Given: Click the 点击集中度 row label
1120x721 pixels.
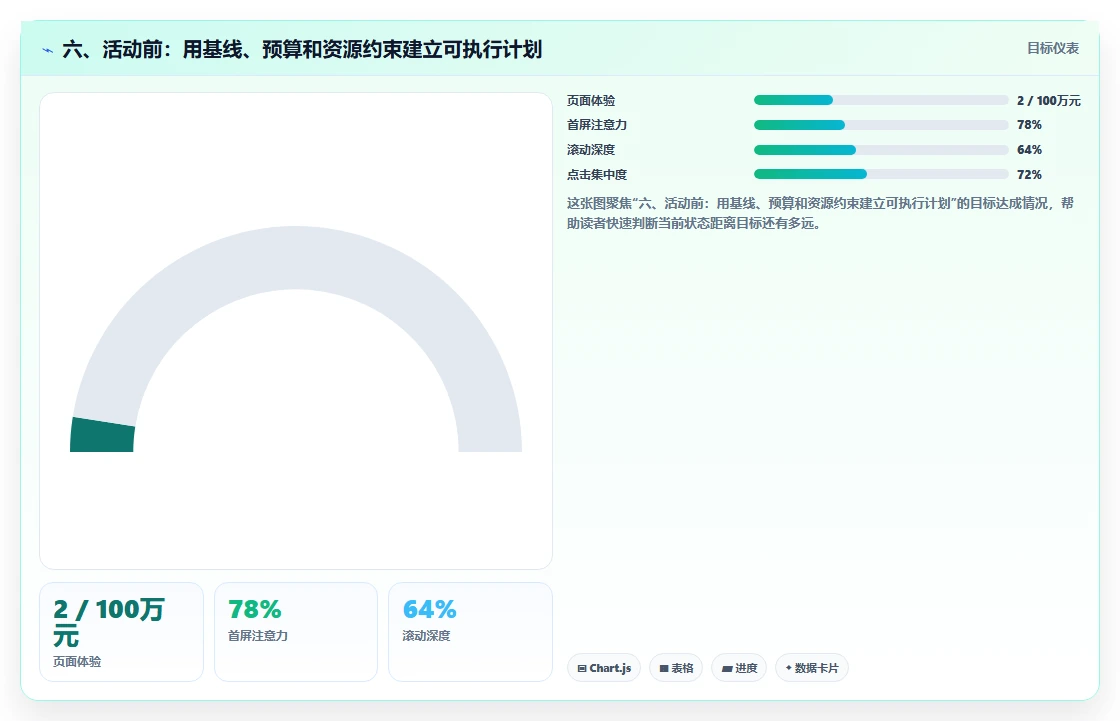Looking at the screenshot, I should [x=596, y=174].
